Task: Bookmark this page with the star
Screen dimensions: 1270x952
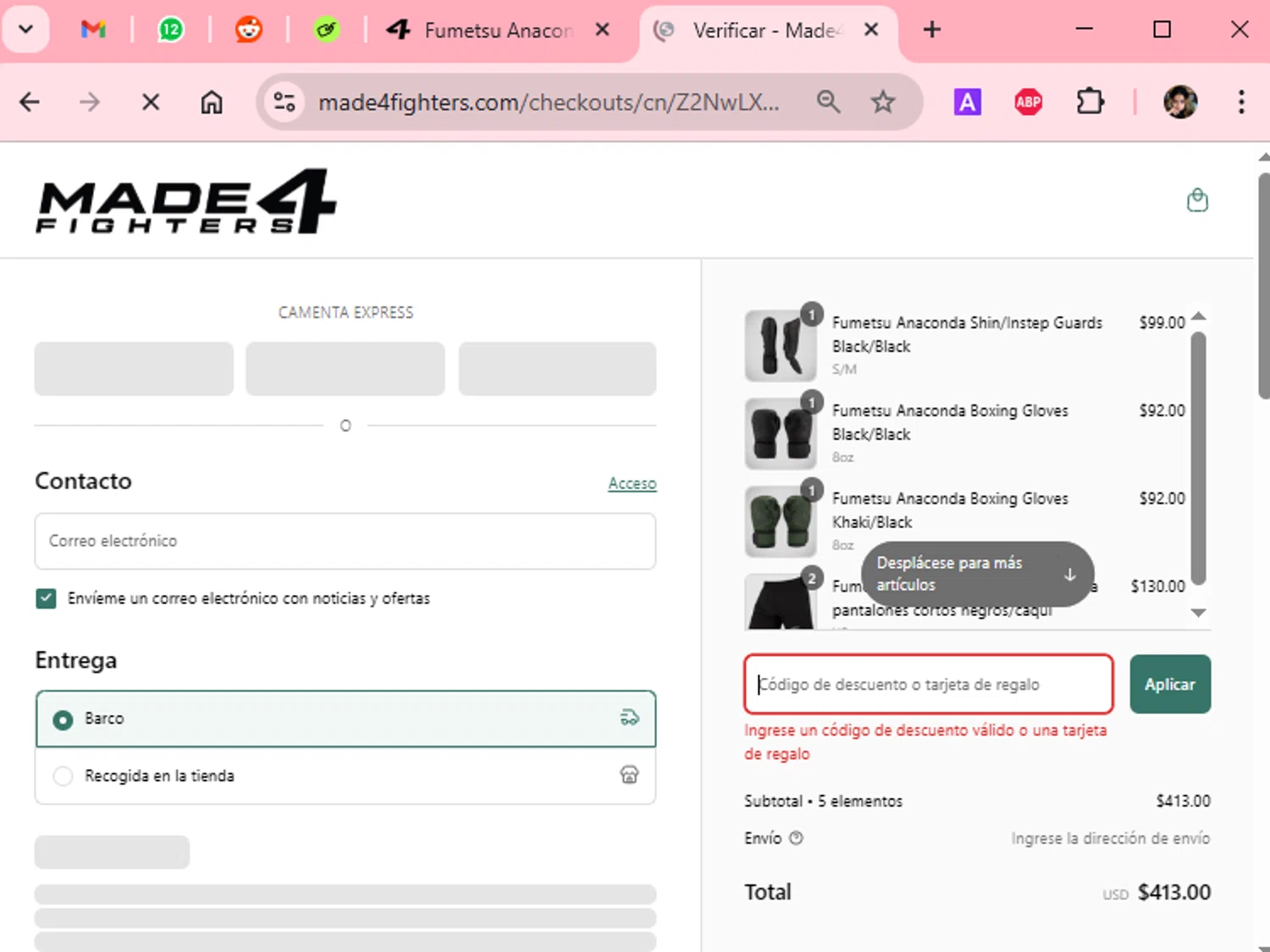Action: pos(883,102)
